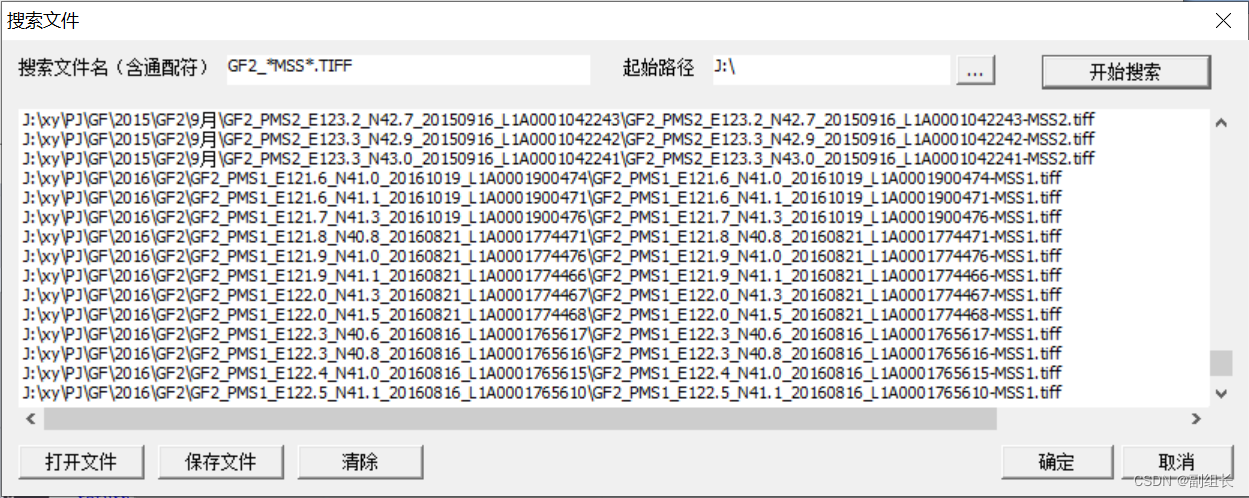Select result line ending L1A0001042241-MSS2.tiff

[559, 159]
